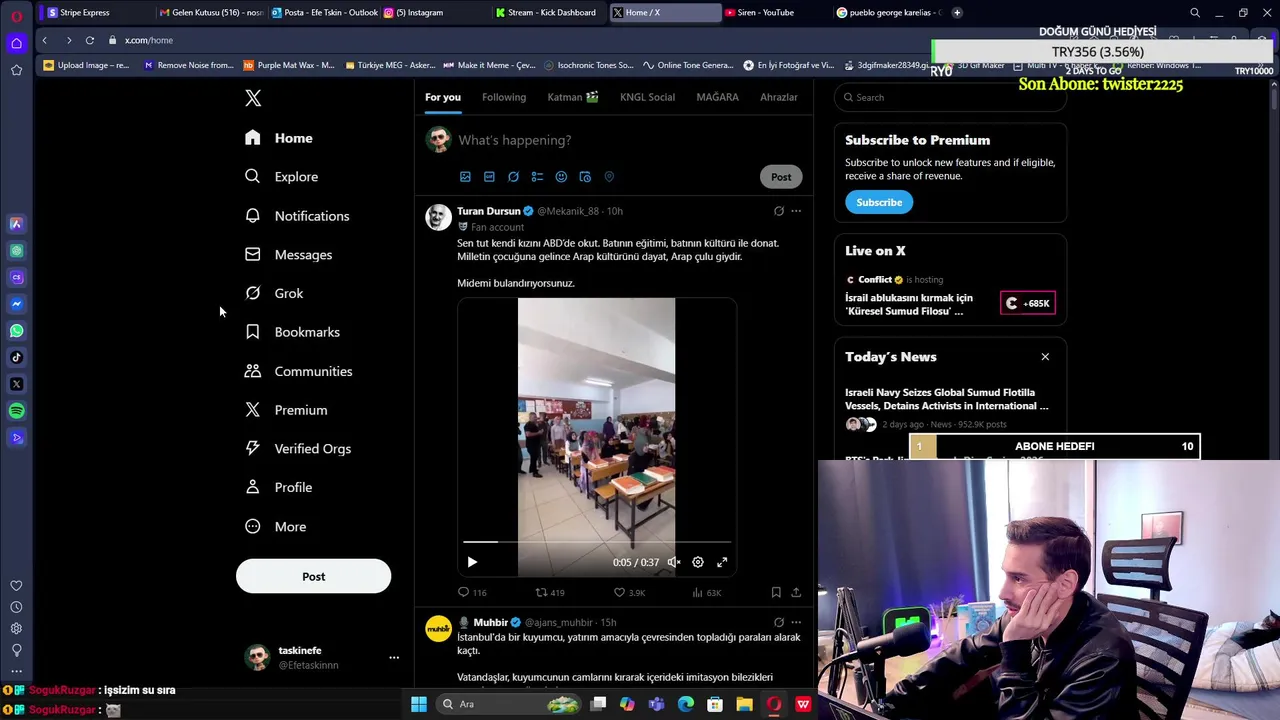
Task: Expand the video to fullscreen
Action: pyautogui.click(x=722, y=562)
